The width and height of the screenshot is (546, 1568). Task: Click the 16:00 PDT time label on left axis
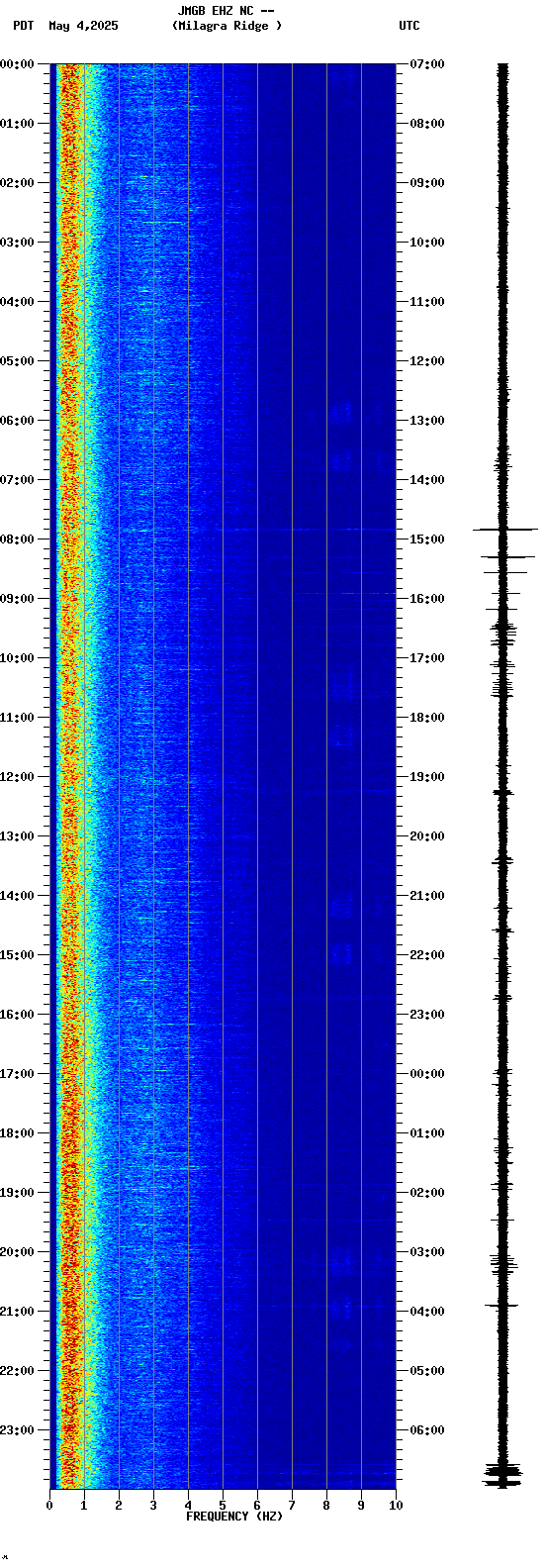click(x=17, y=1015)
